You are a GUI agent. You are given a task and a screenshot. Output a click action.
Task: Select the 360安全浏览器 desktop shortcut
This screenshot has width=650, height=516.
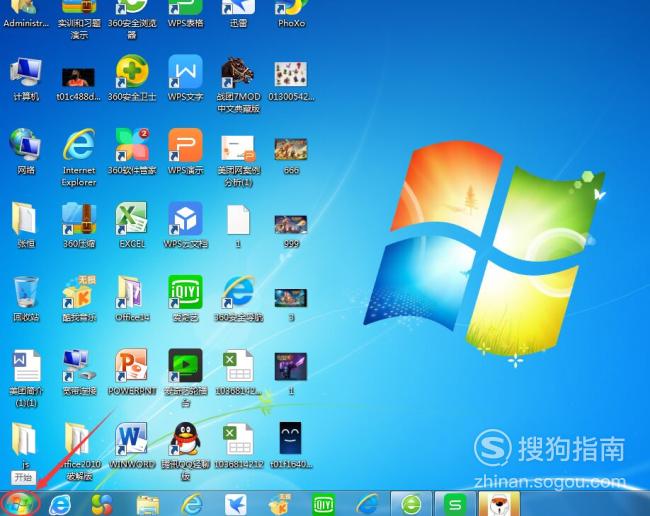132,20
